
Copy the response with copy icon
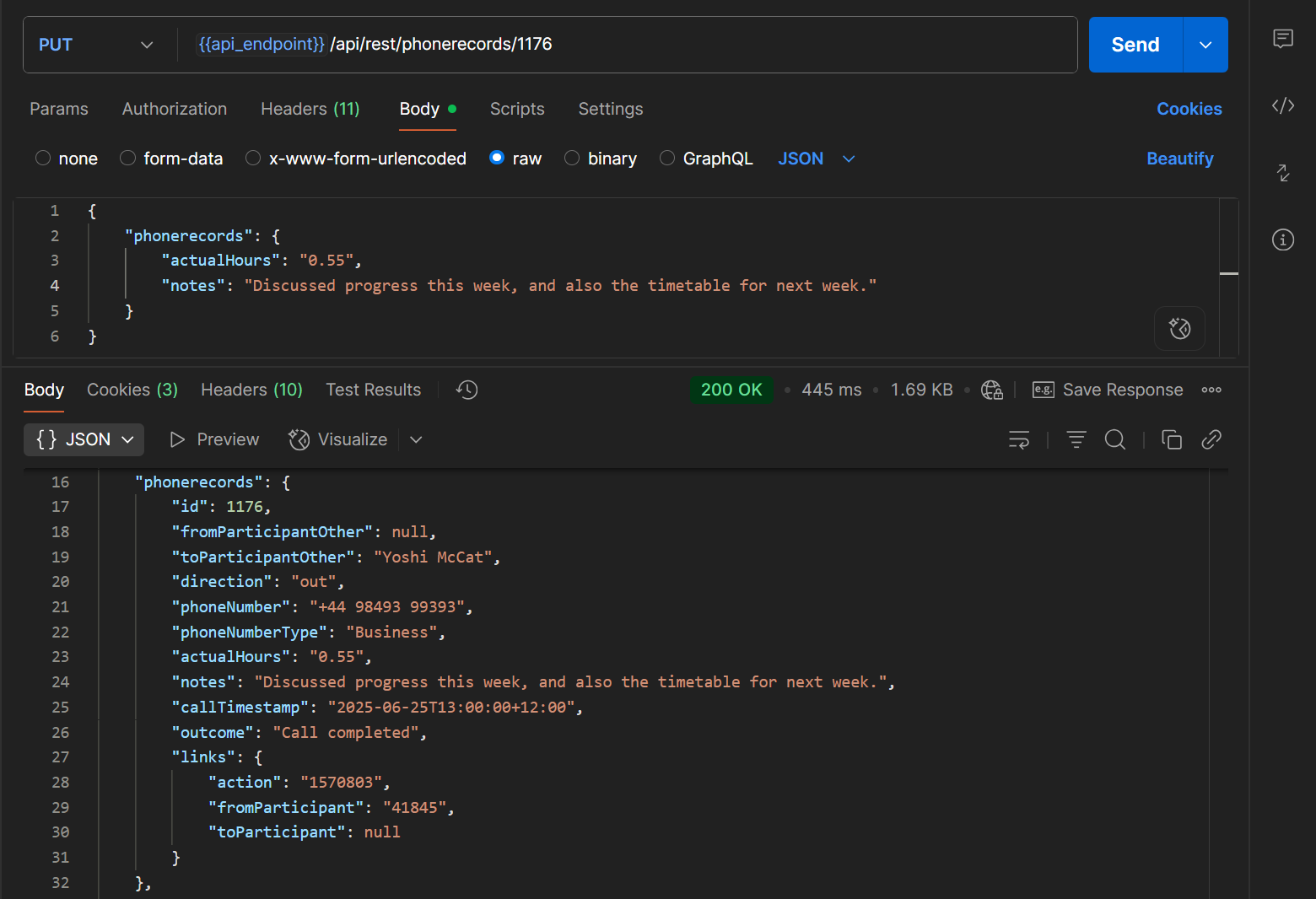click(1172, 439)
